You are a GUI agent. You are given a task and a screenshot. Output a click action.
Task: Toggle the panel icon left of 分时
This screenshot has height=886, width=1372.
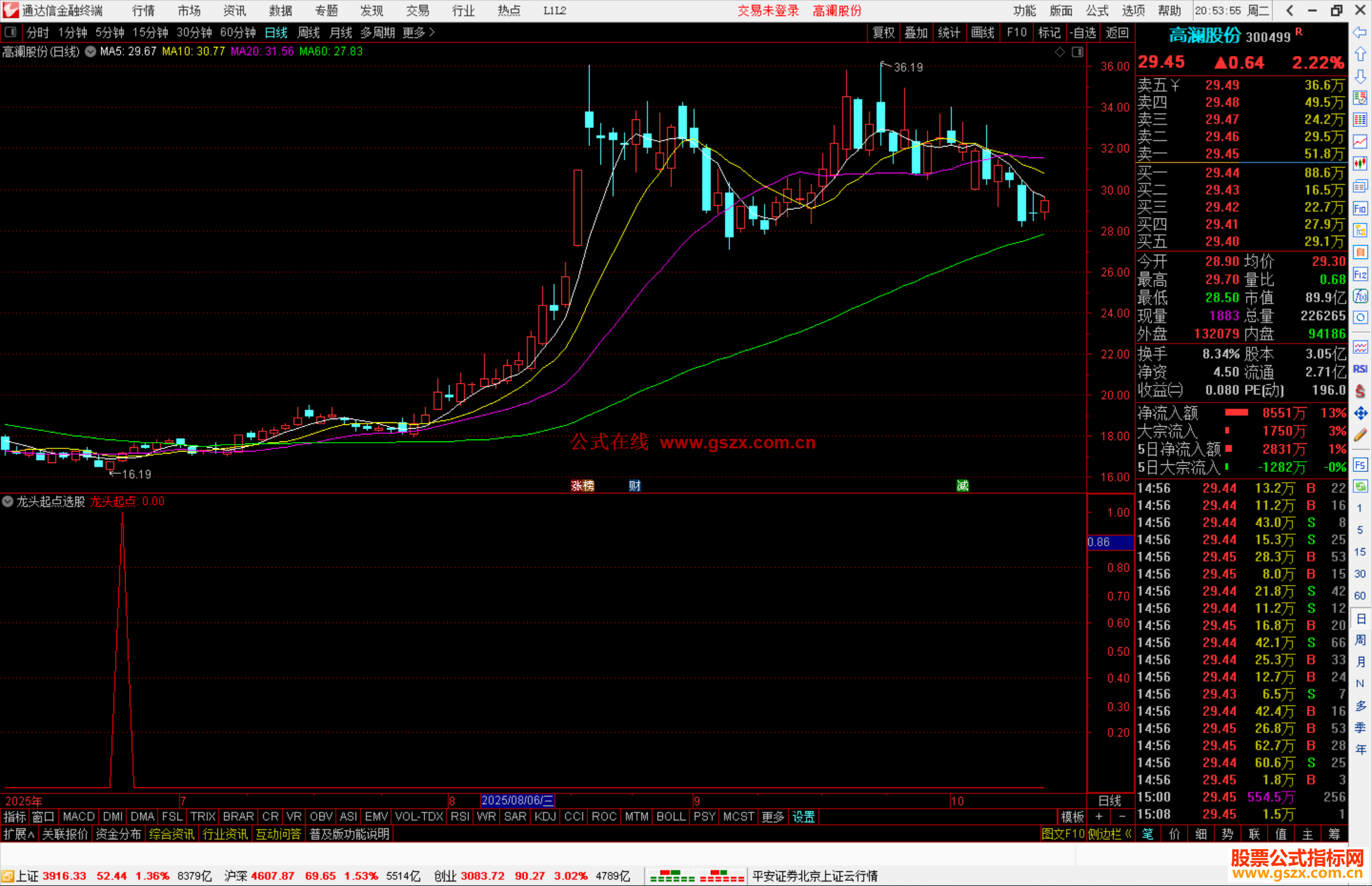click(x=10, y=32)
